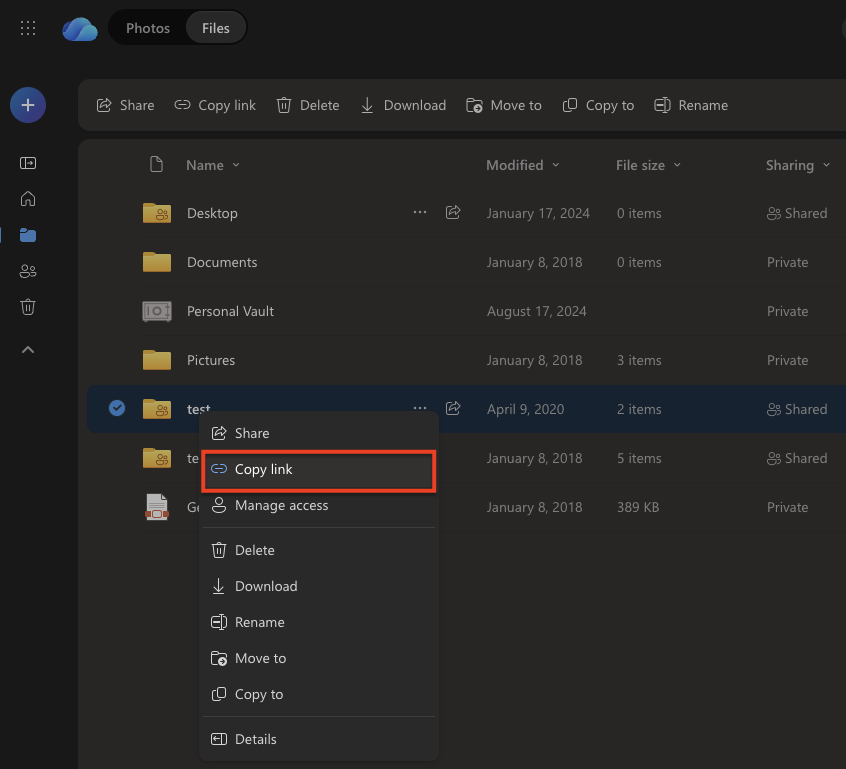846x769 pixels.
Task: Click Download in the top toolbar
Action: pyautogui.click(x=403, y=105)
